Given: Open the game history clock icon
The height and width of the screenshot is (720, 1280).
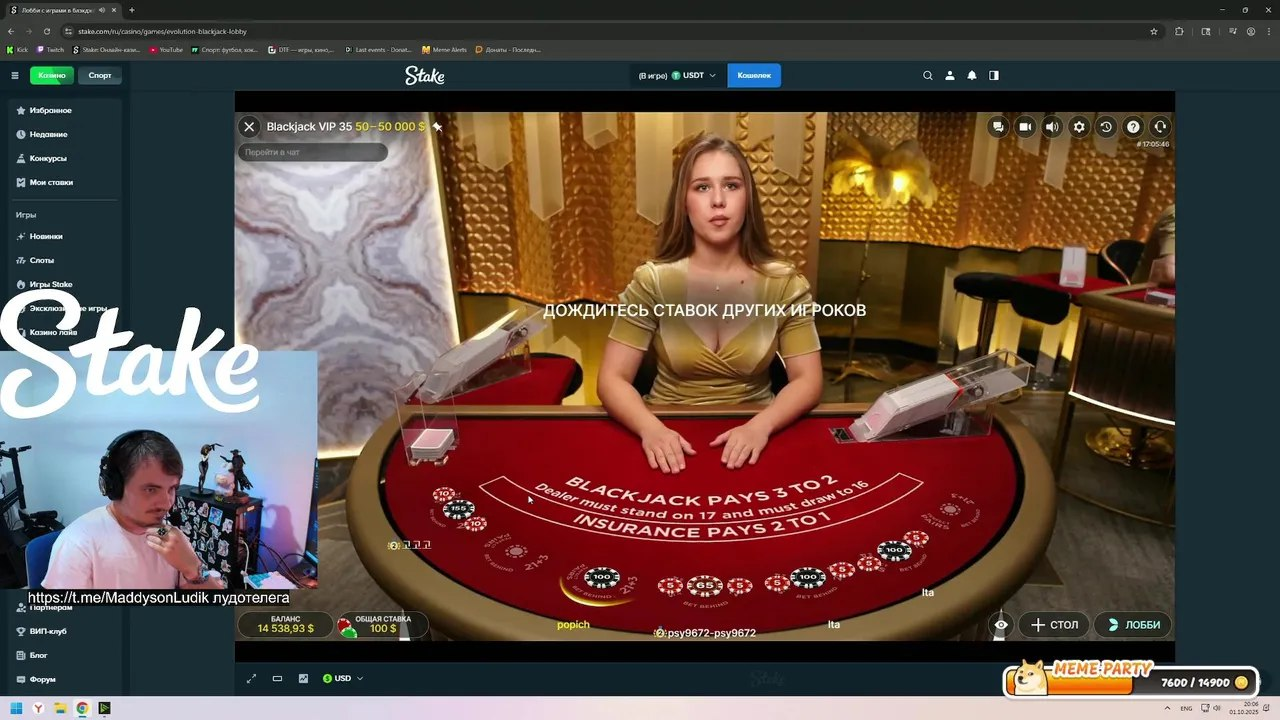Looking at the screenshot, I should 1106,127.
